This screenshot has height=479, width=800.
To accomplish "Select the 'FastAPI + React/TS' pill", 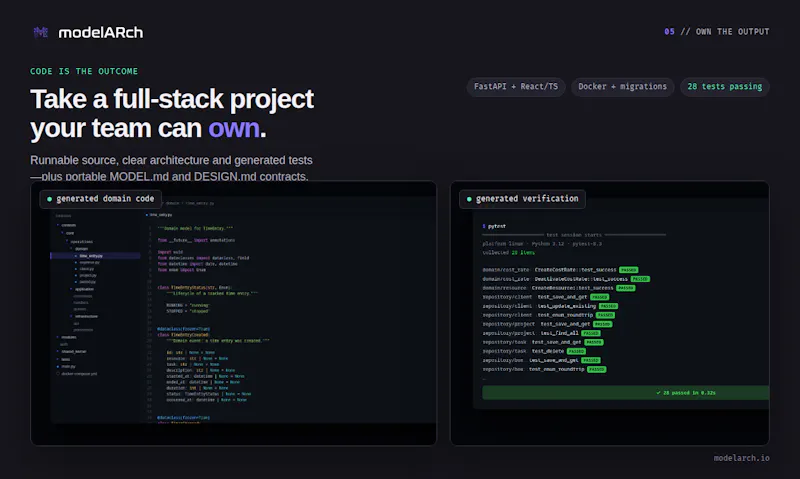I will [x=516, y=87].
